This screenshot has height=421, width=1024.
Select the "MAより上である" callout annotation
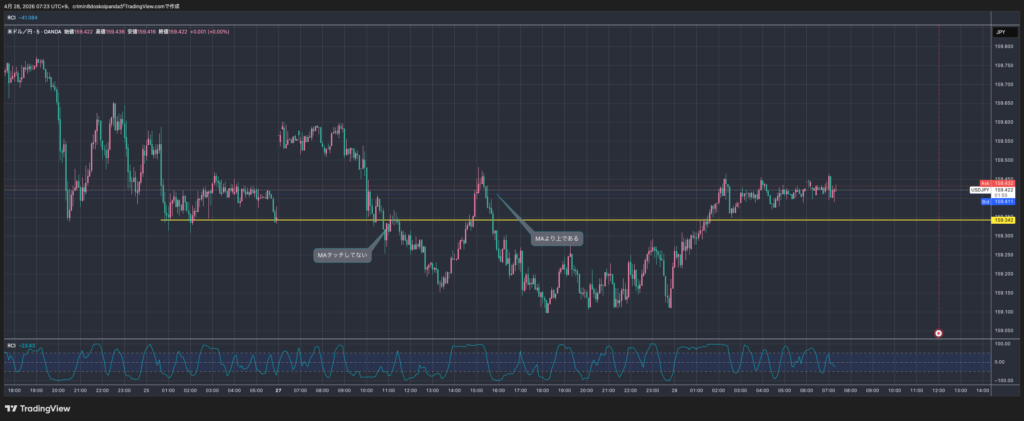click(x=556, y=239)
